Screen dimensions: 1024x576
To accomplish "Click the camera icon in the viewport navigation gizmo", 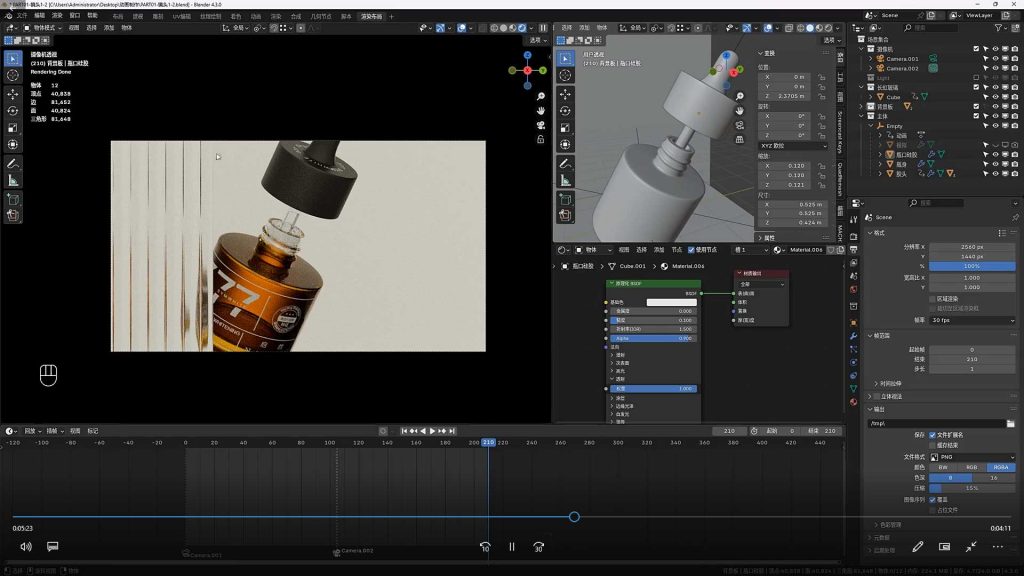I will [x=541, y=124].
